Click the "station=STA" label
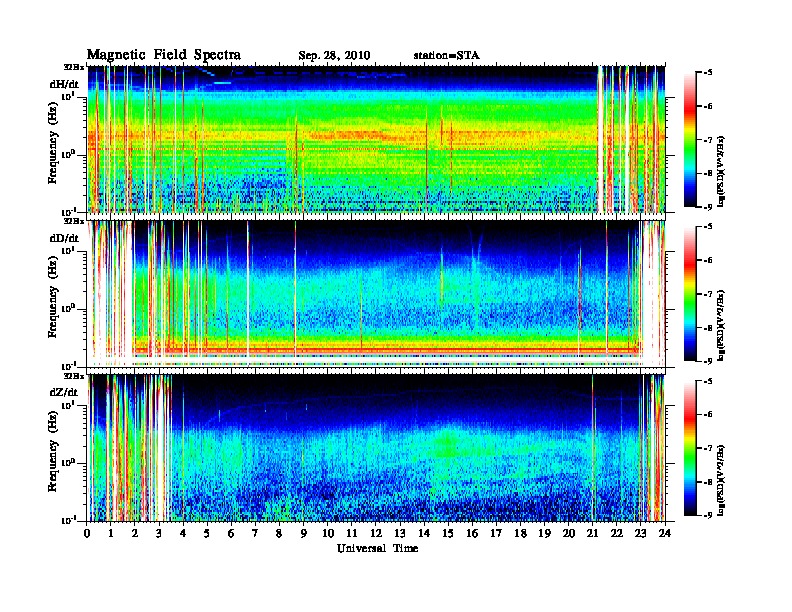 pos(446,56)
